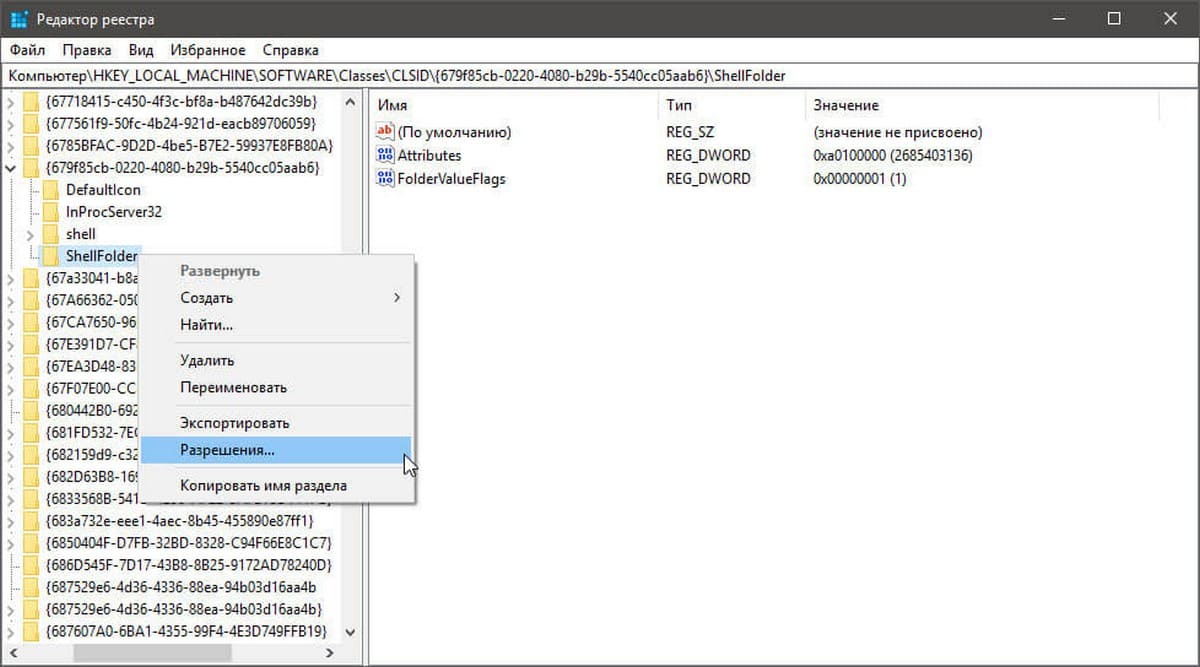Expand the shell subkey
The height and width of the screenshot is (667, 1200).
click(x=31, y=234)
